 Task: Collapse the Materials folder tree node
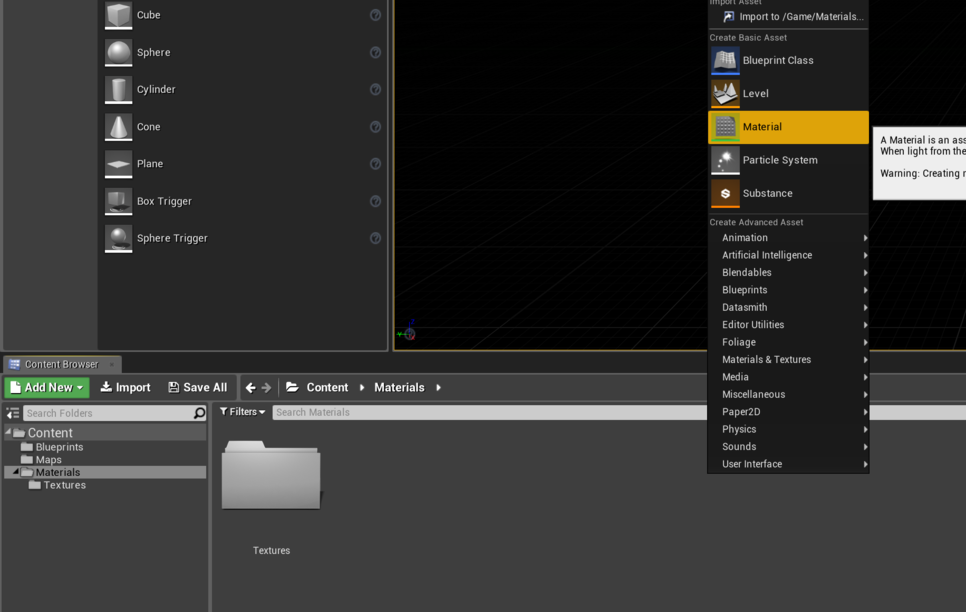(16, 471)
